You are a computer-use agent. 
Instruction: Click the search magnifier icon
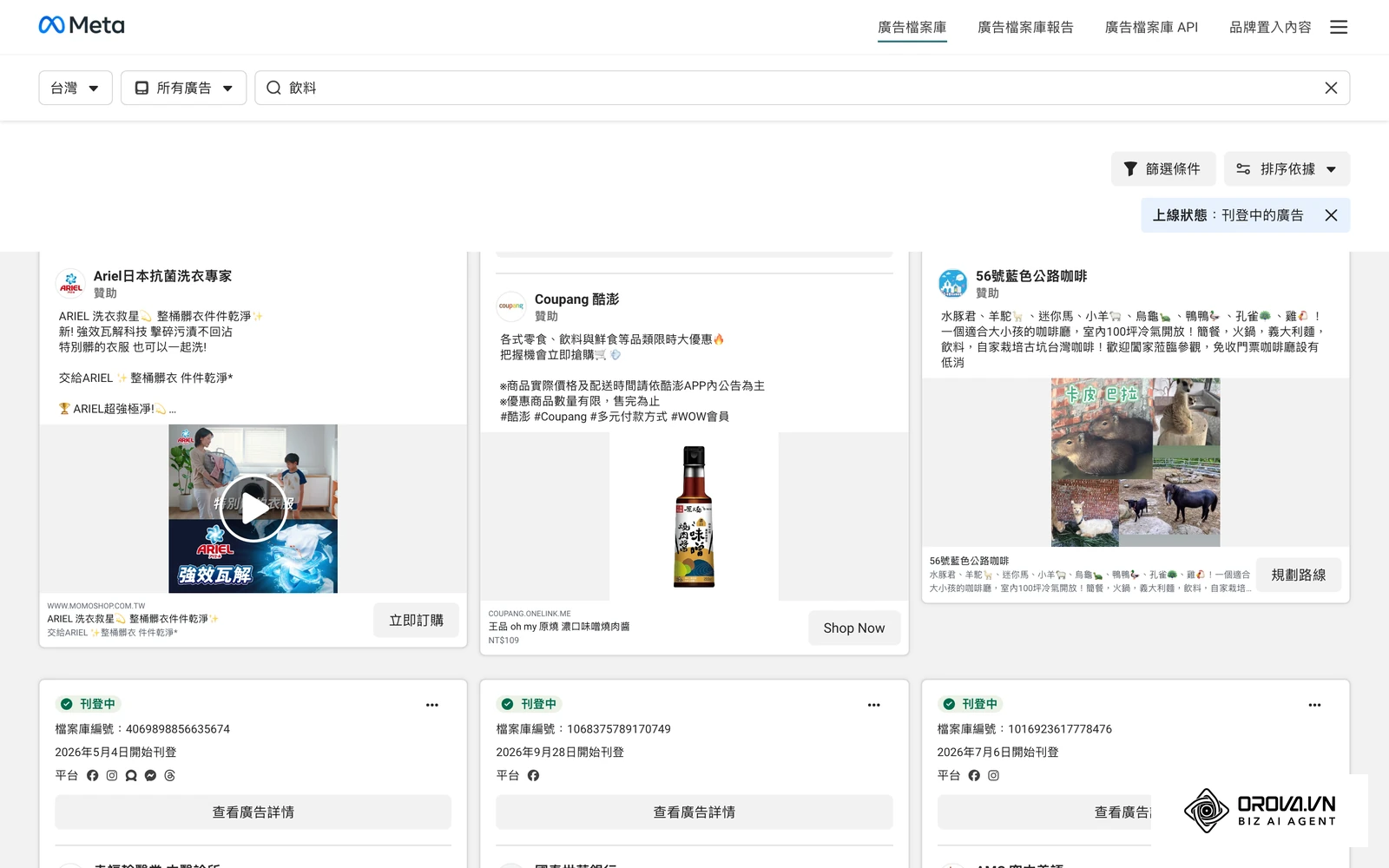coord(273,88)
